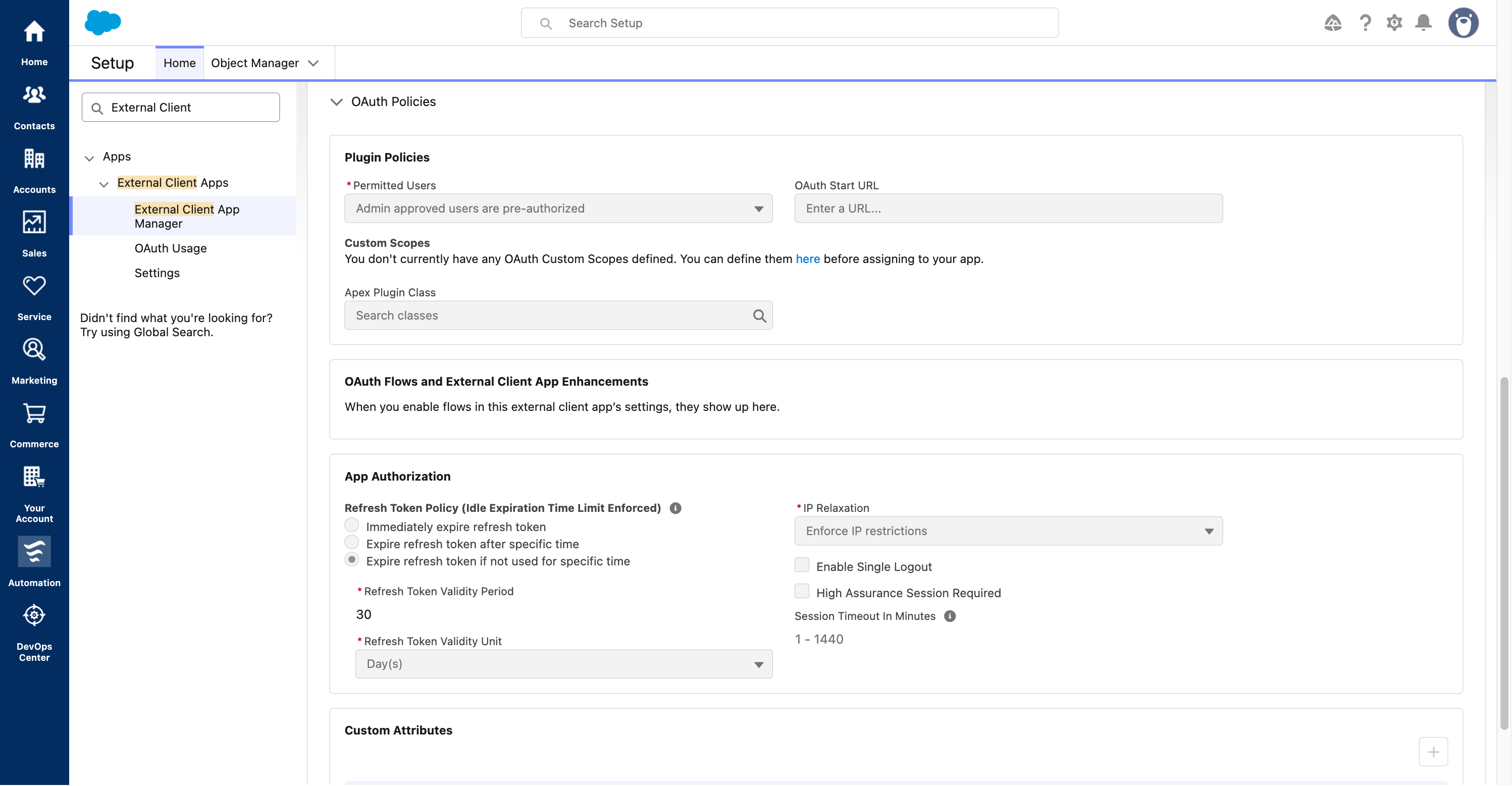
Task: Open OAuth Usage in the setup tree
Action: 170,248
